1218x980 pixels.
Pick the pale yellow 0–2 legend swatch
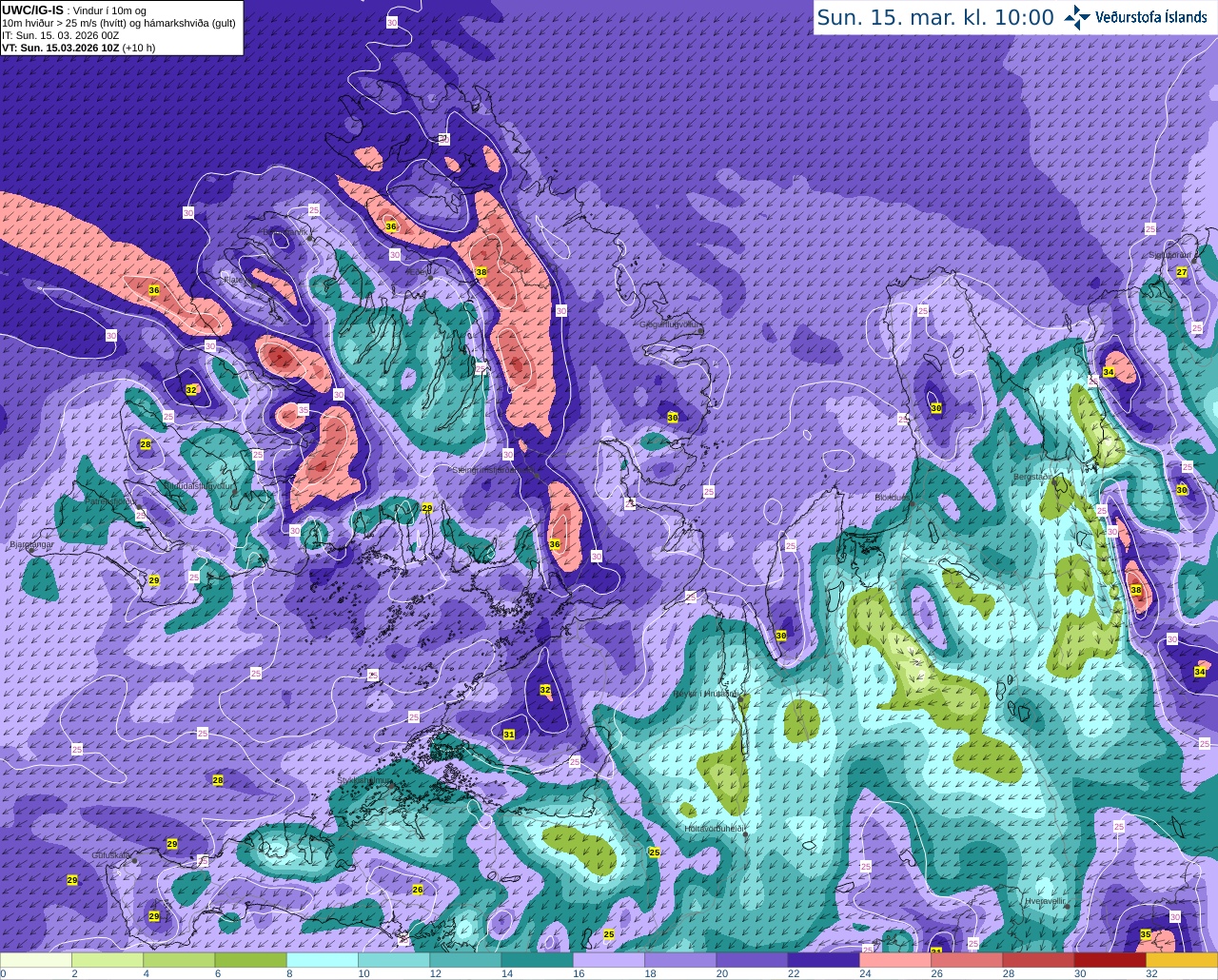[x=36, y=960]
